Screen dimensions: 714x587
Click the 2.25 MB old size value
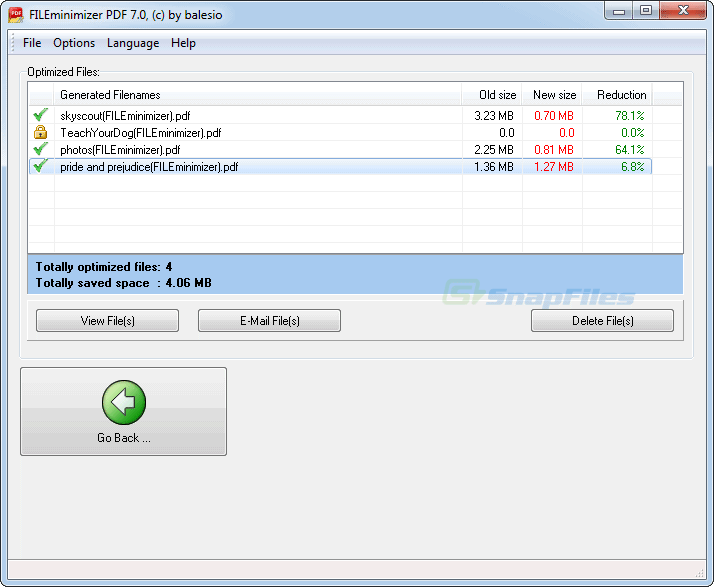494,150
